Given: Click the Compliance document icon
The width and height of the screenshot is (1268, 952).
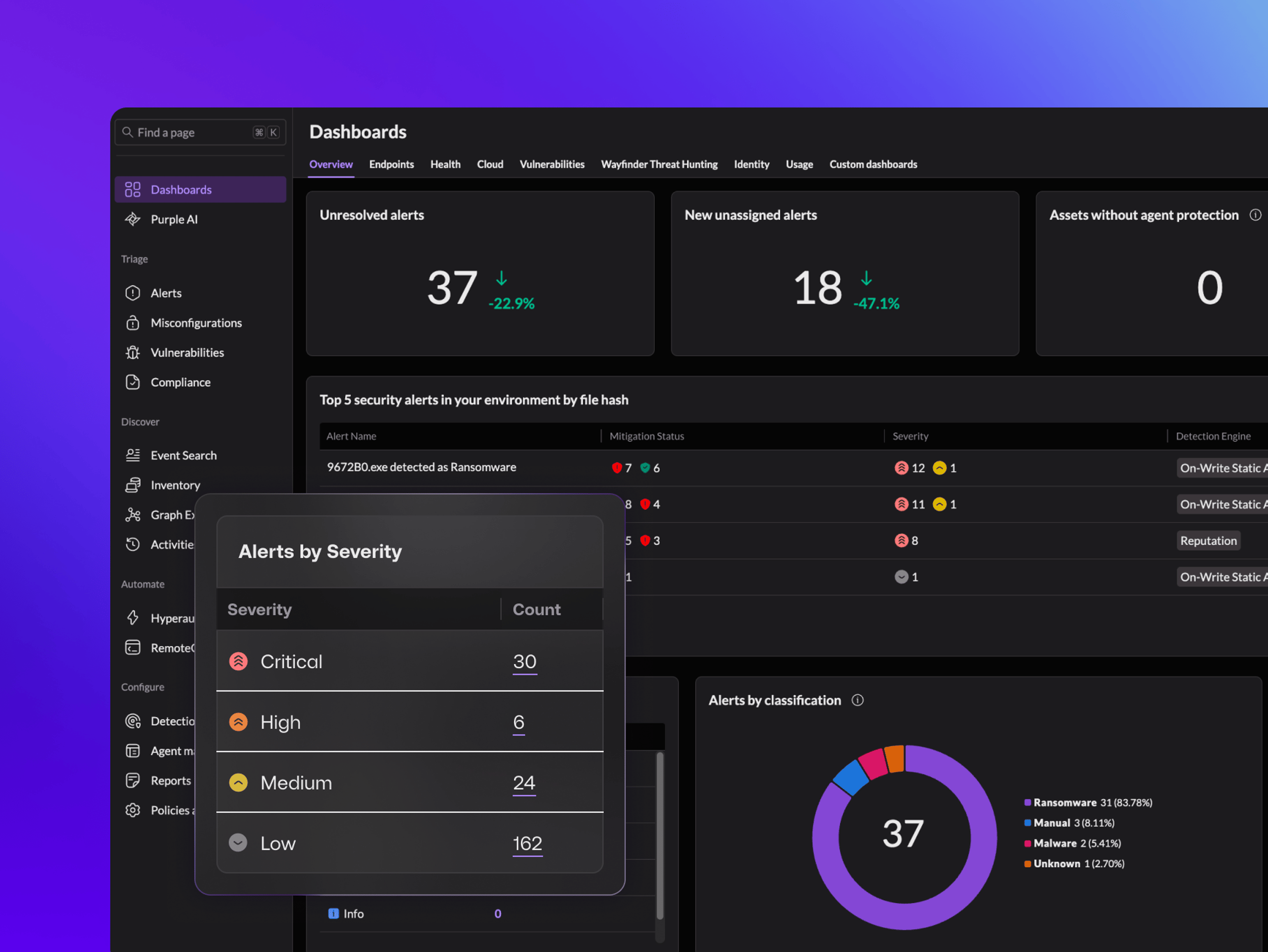Looking at the screenshot, I should coord(132,382).
